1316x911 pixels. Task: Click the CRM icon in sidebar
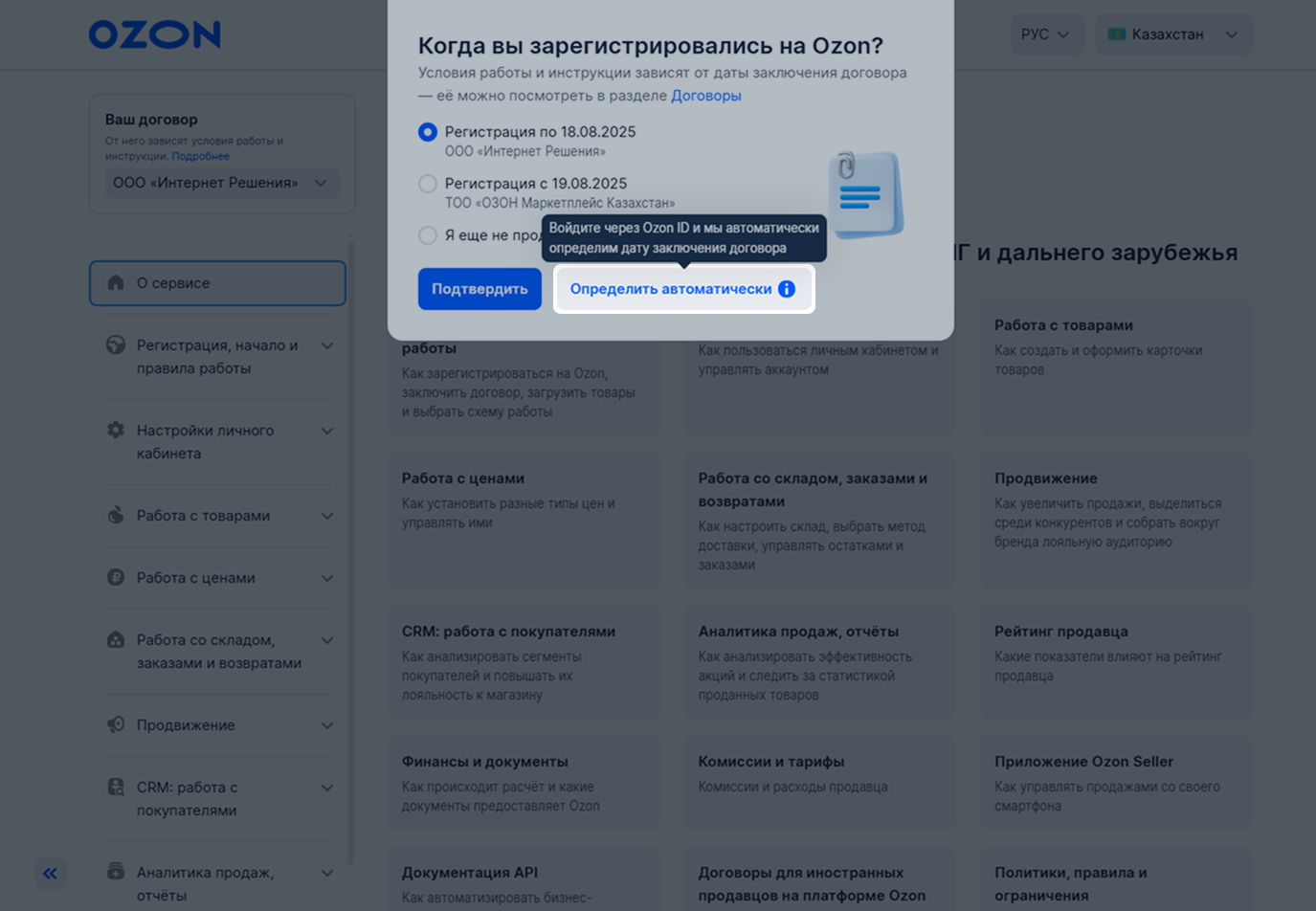click(116, 788)
